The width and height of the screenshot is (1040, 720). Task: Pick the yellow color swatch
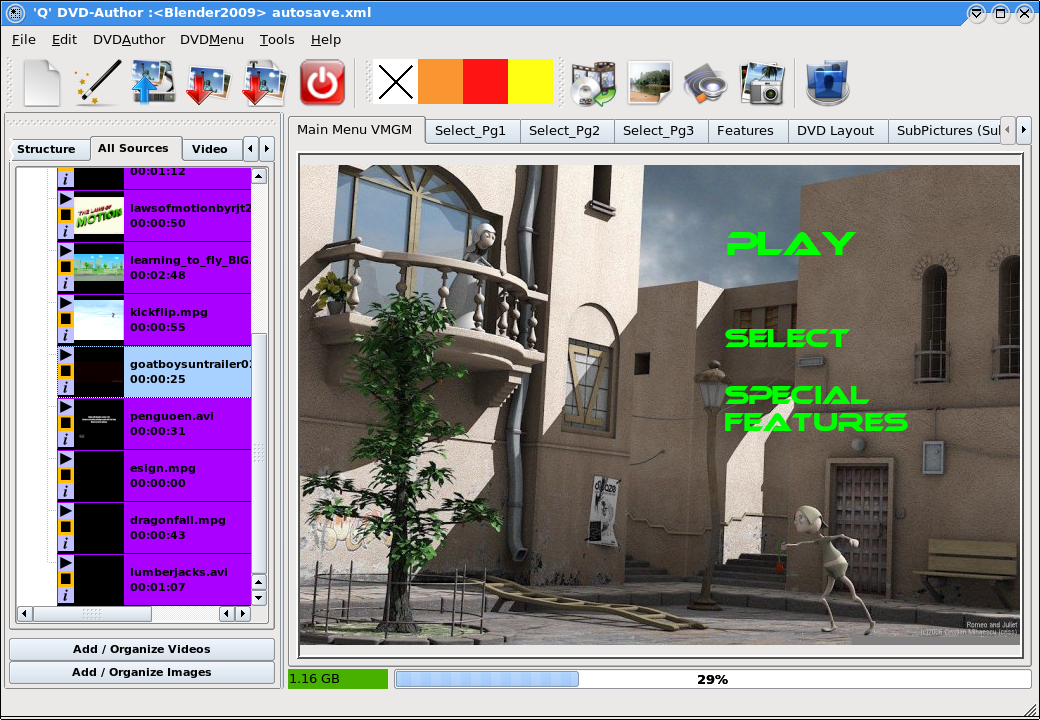[x=531, y=82]
